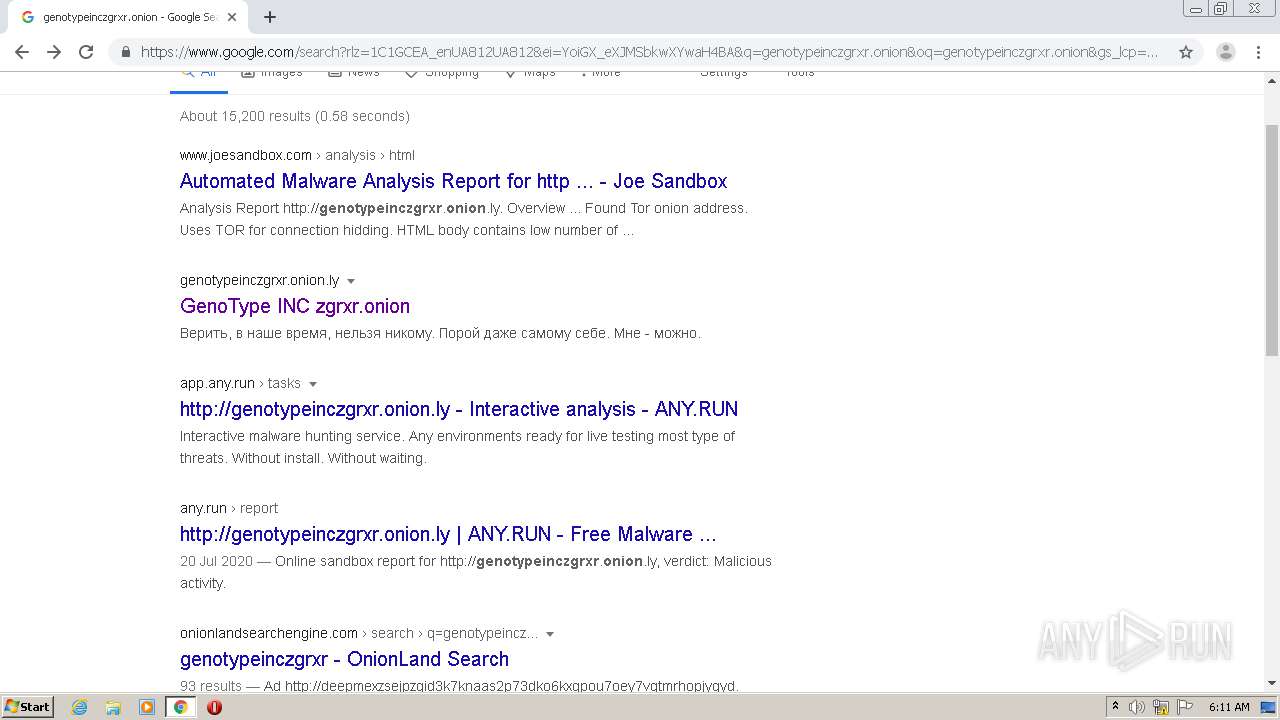Open a new tab with the plus button

tap(270, 17)
